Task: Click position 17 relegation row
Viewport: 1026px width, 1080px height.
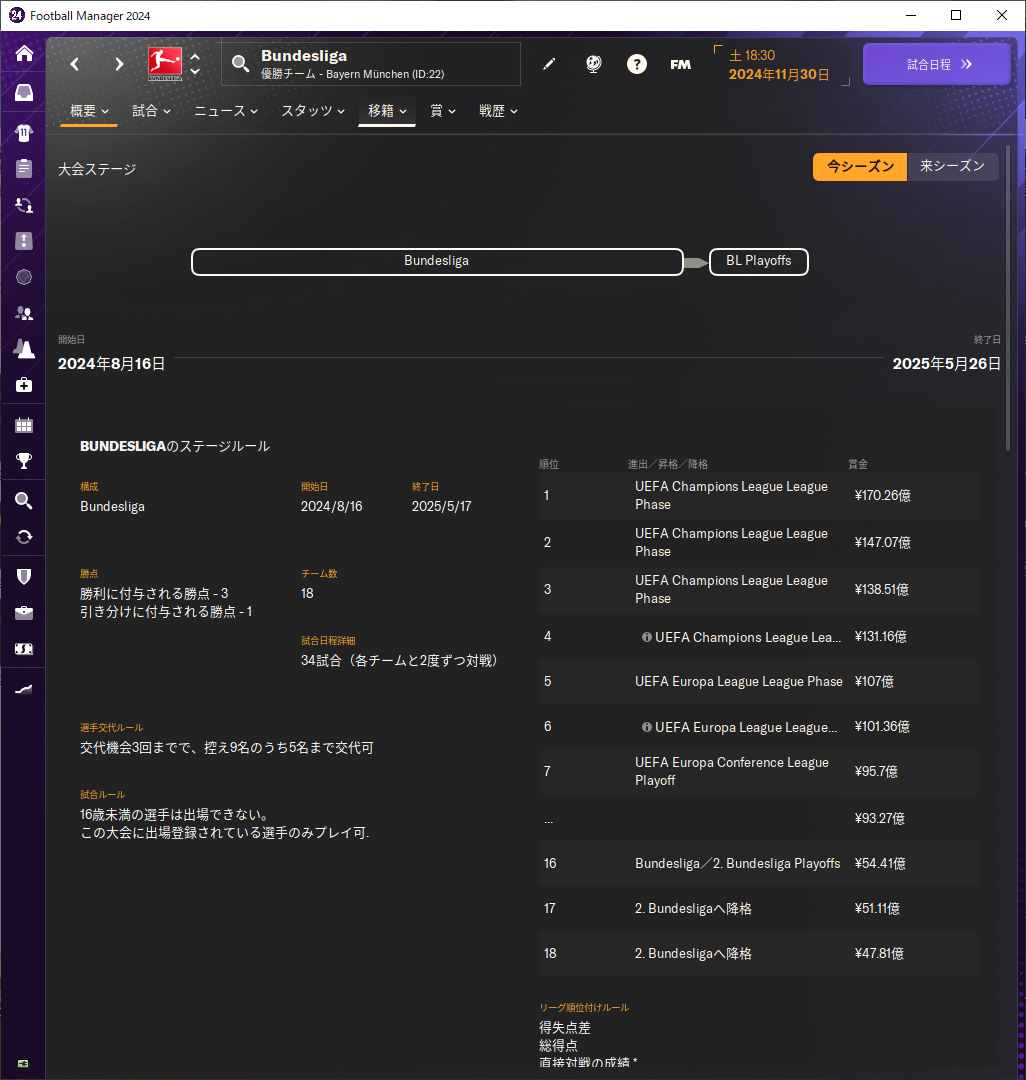Action: [758, 908]
